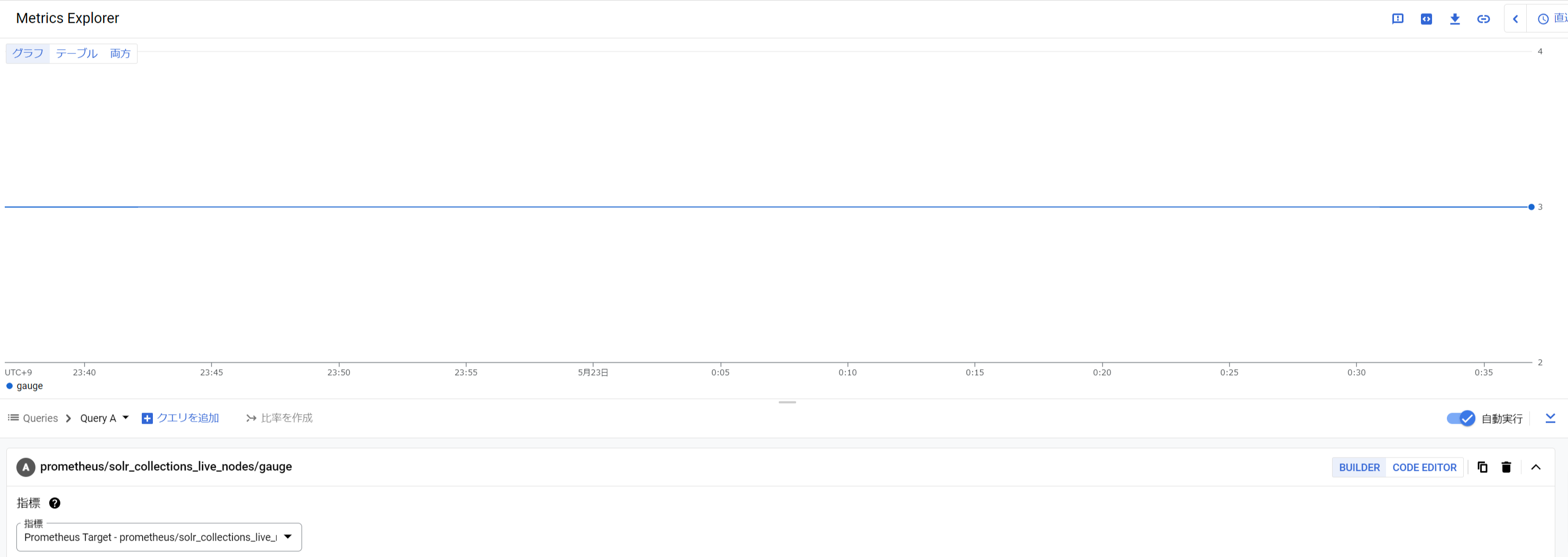Open the Query A dropdown
Image resolution: width=1568 pixels, height=557 pixels.
104,417
